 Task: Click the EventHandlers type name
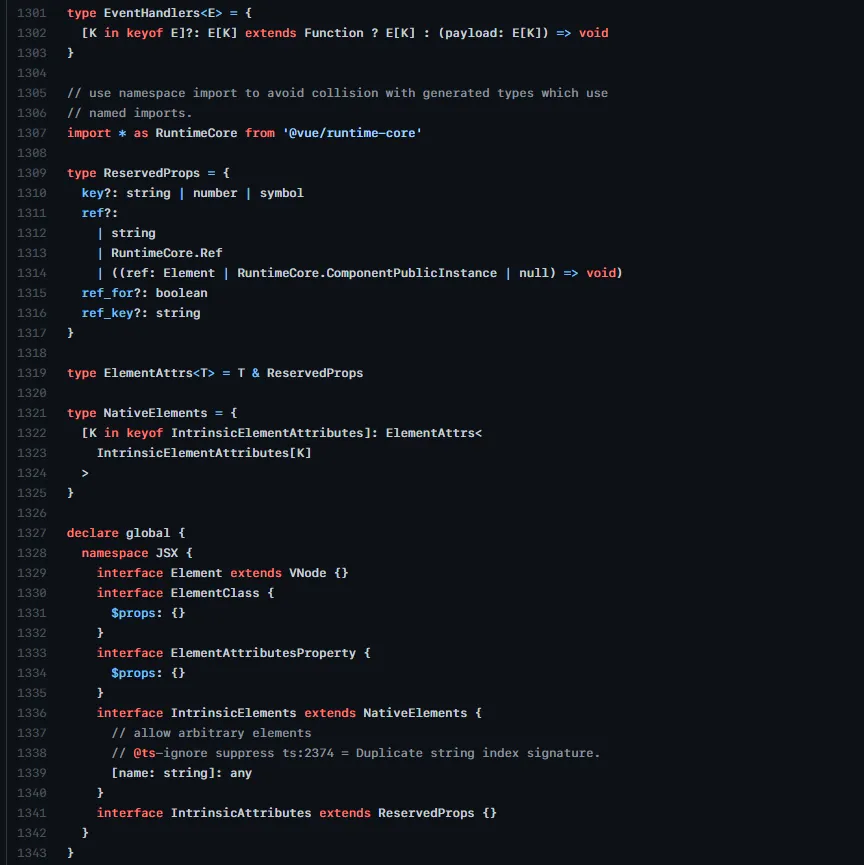point(151,13)
